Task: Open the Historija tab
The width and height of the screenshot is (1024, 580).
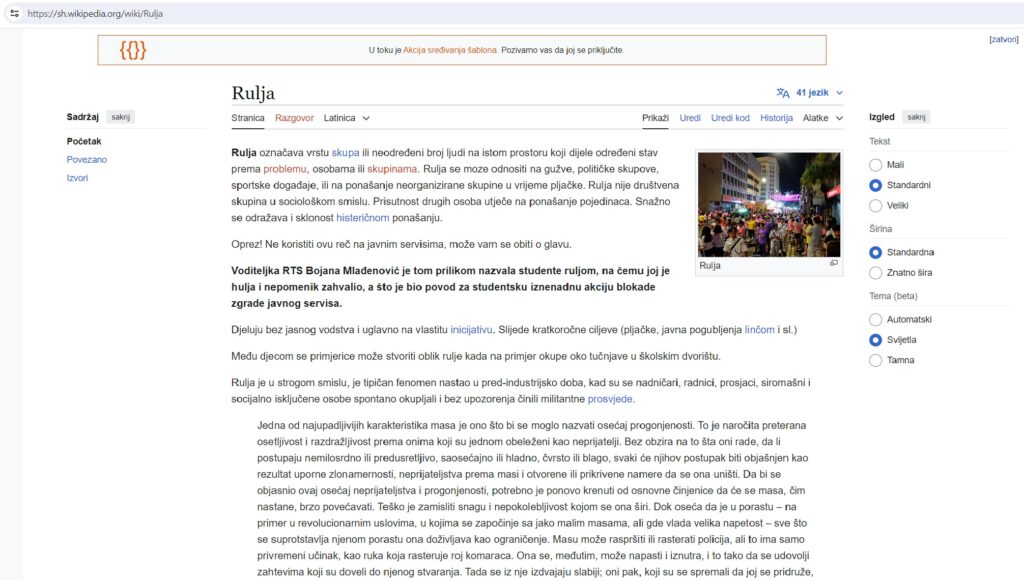Action: tap(776, 117)
